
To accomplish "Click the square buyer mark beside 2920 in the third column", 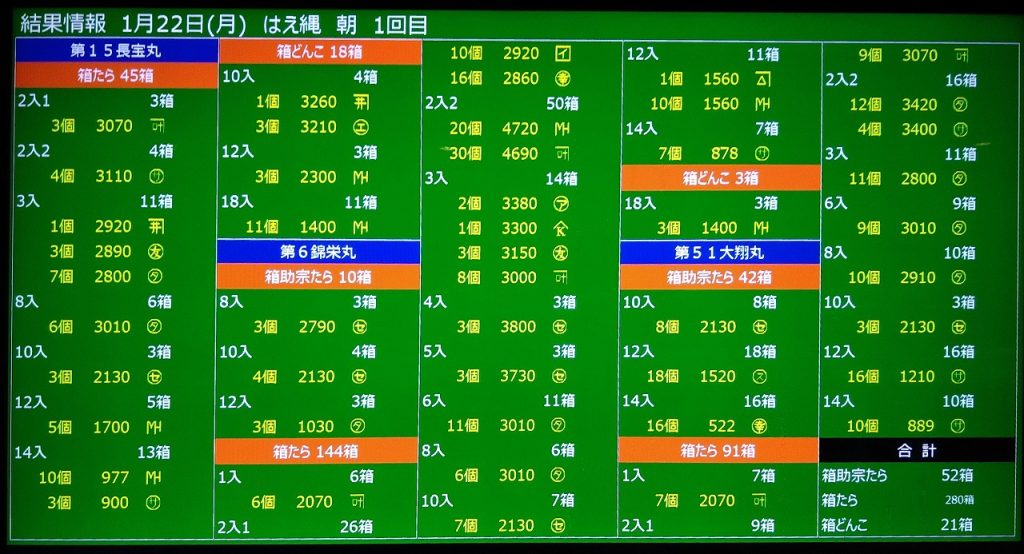I will pos(562,54).
